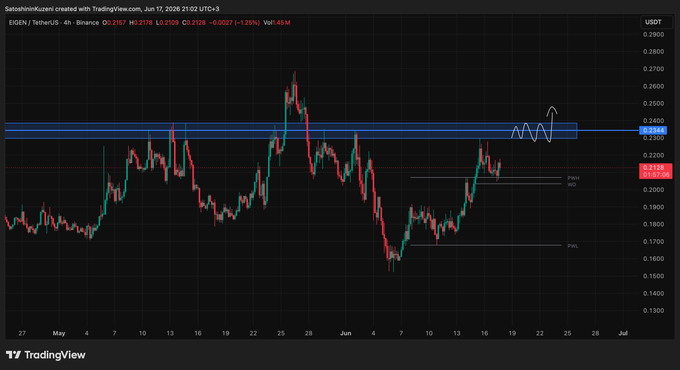680x370 pixels.
Task: Click the 0.2000 price axis label
Action: 654,190
